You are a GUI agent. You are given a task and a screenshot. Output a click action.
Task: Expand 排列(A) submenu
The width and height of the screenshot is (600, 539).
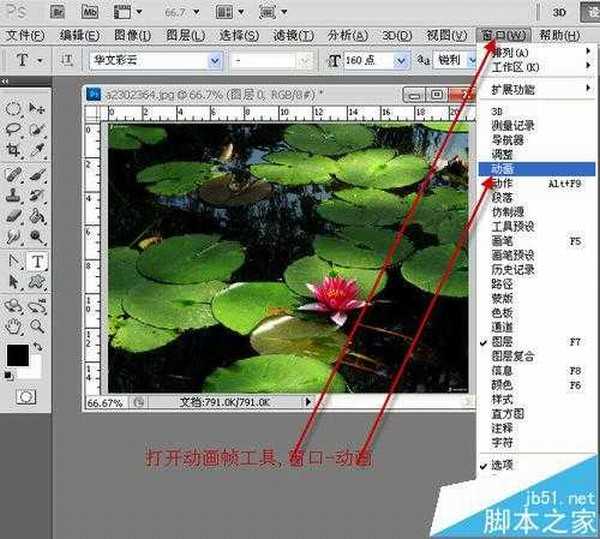[x=536, y=52]
